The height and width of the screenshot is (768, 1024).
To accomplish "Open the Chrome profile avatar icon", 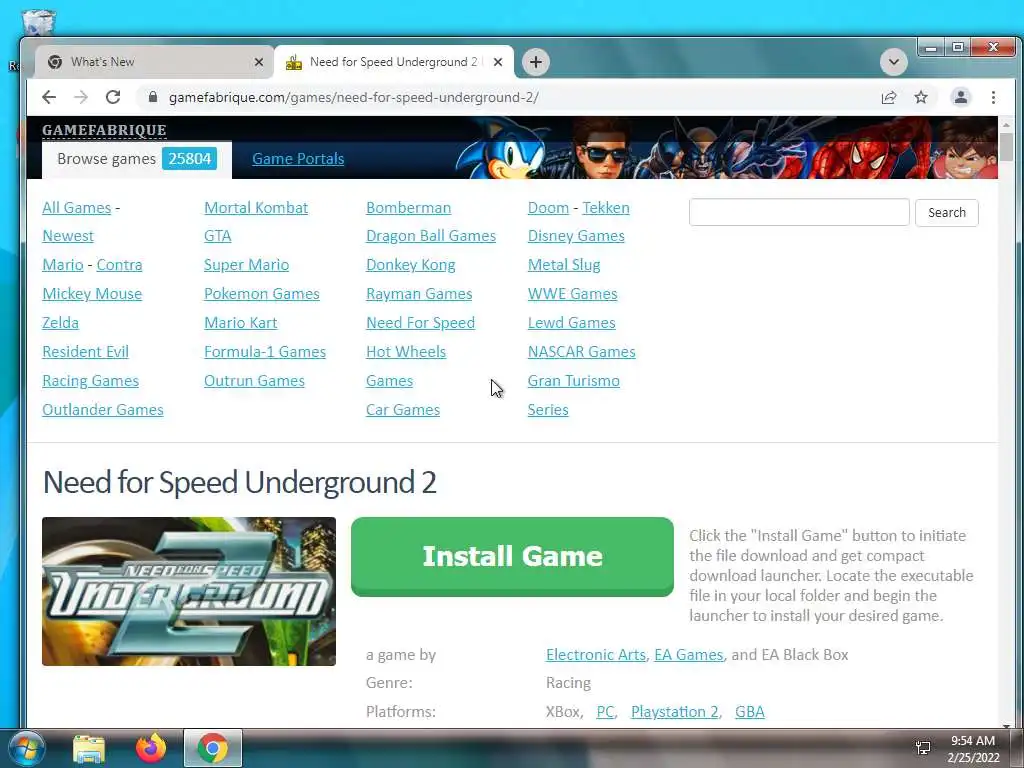I will pos(961,97).
